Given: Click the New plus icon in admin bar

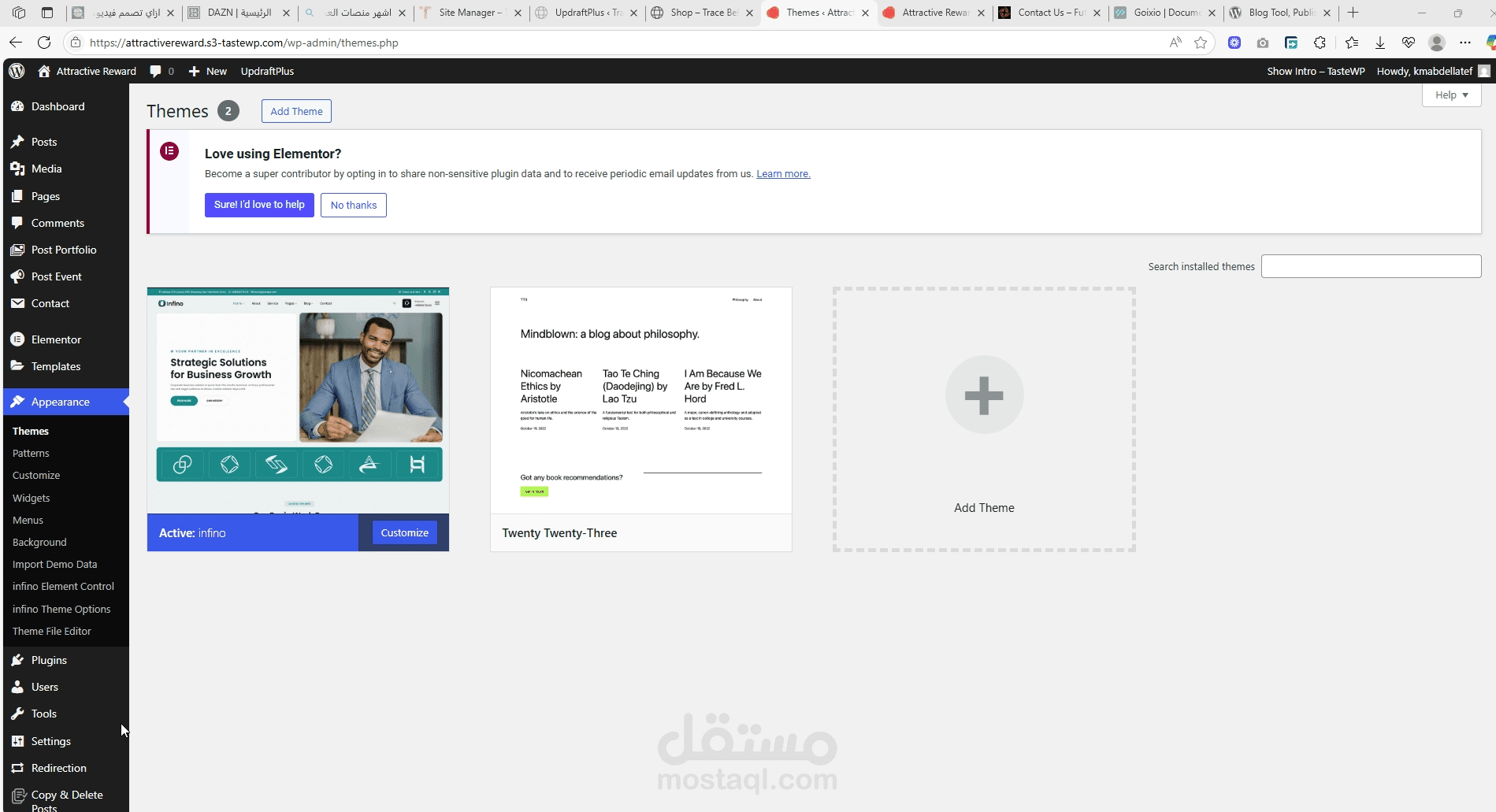Looking at the screenshot, I should point(194,71).
